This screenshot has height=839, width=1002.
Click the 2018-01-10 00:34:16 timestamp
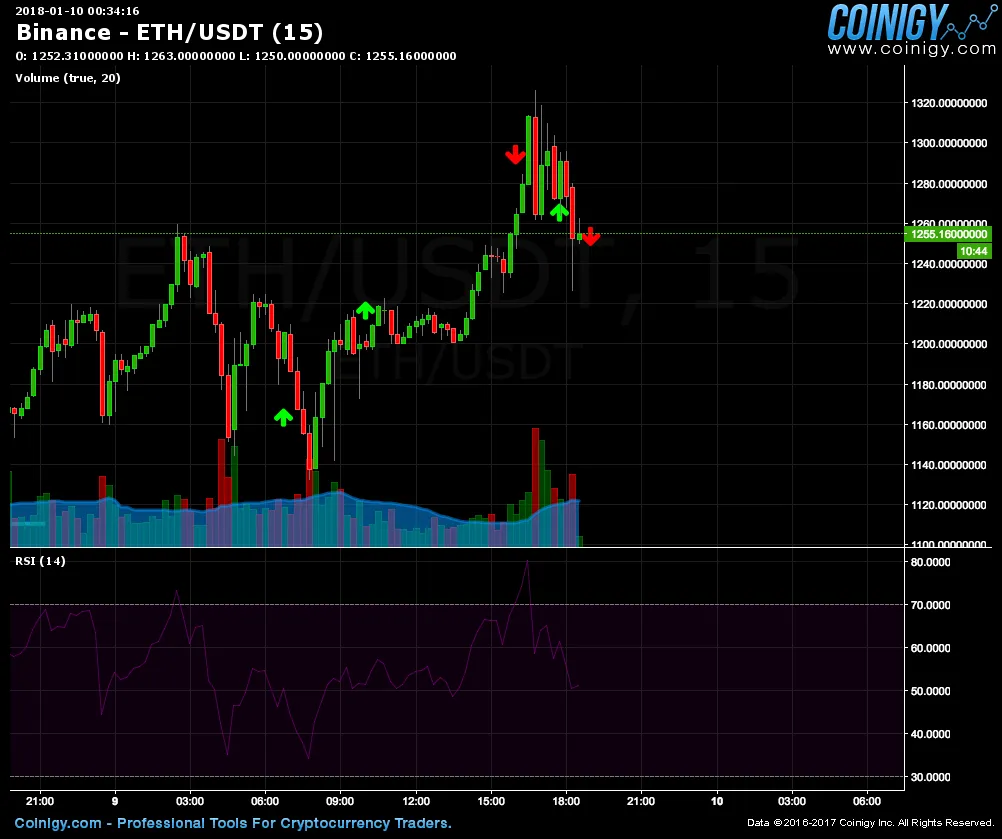(x=77, y=11)
